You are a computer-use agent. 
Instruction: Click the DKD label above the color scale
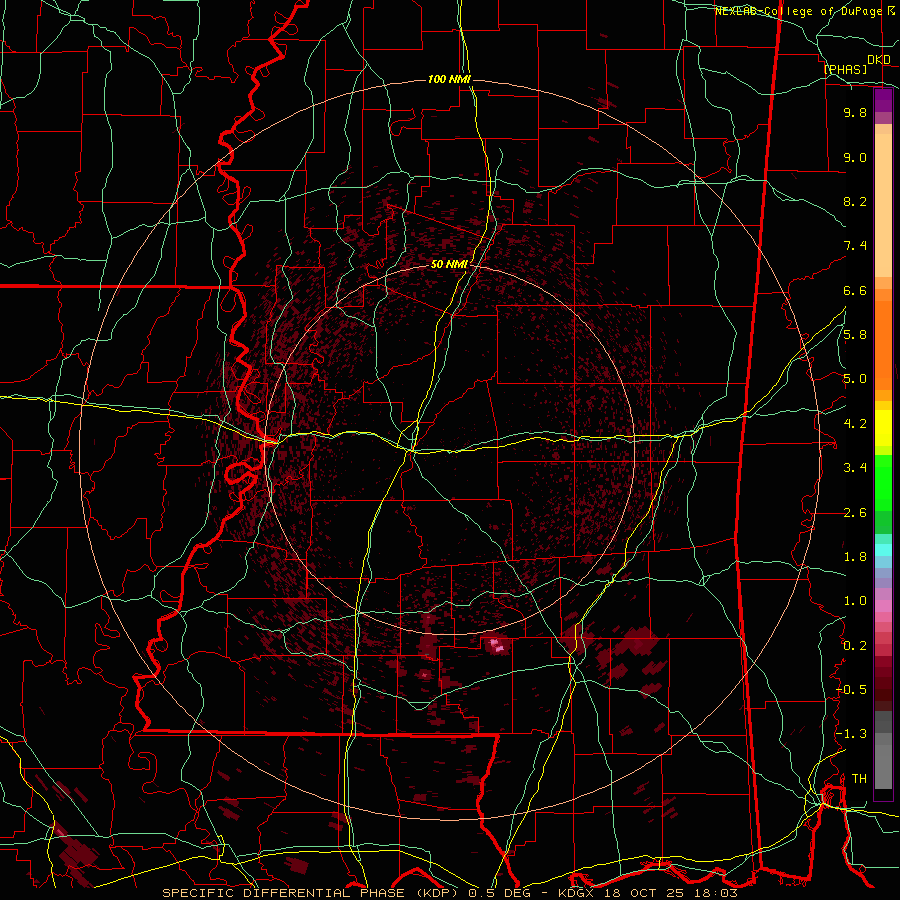pos(879,60)
